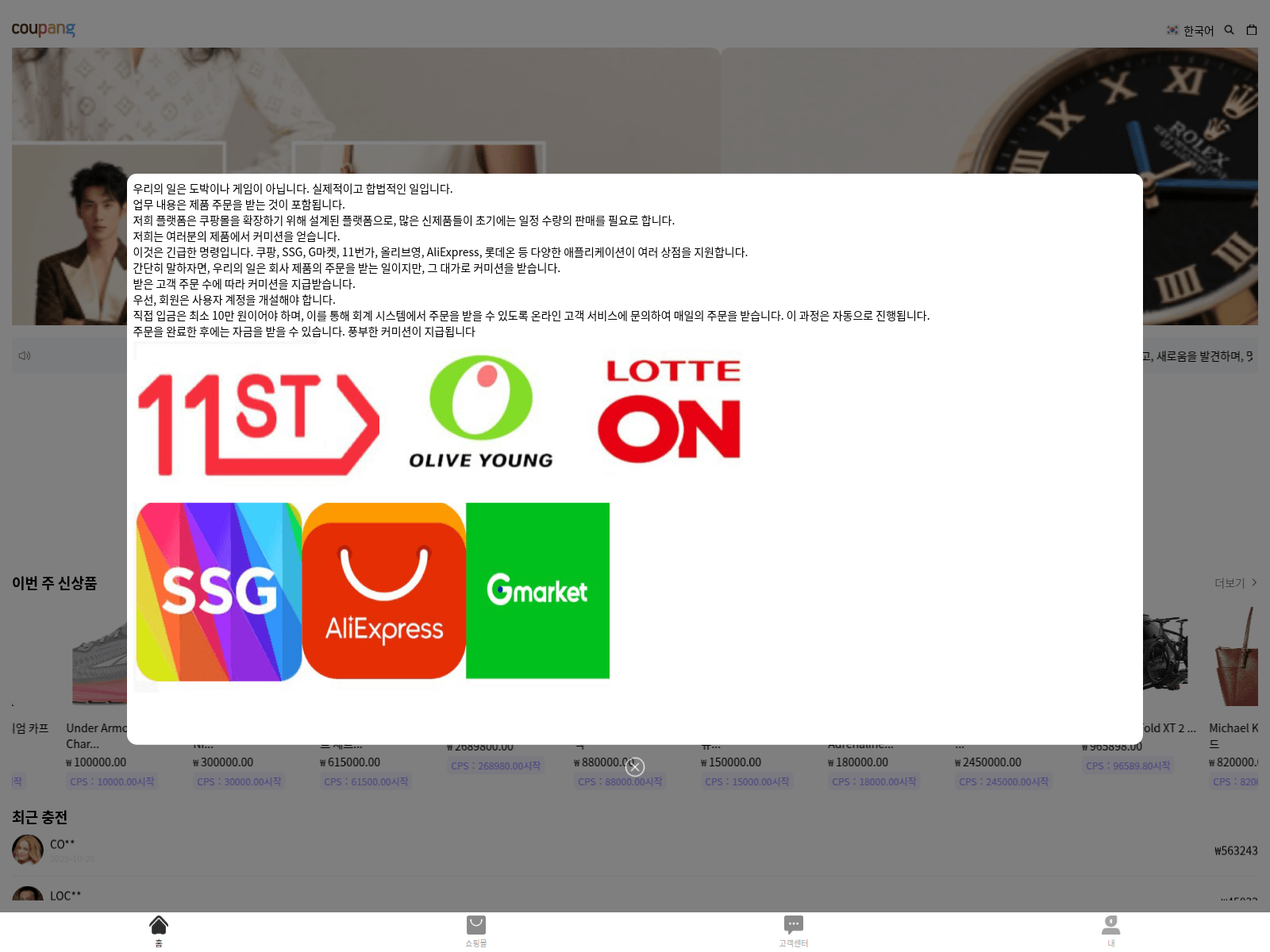Click the AliExpress logo image
This screenshot has width=1270, height=952.
click(384, 591)
